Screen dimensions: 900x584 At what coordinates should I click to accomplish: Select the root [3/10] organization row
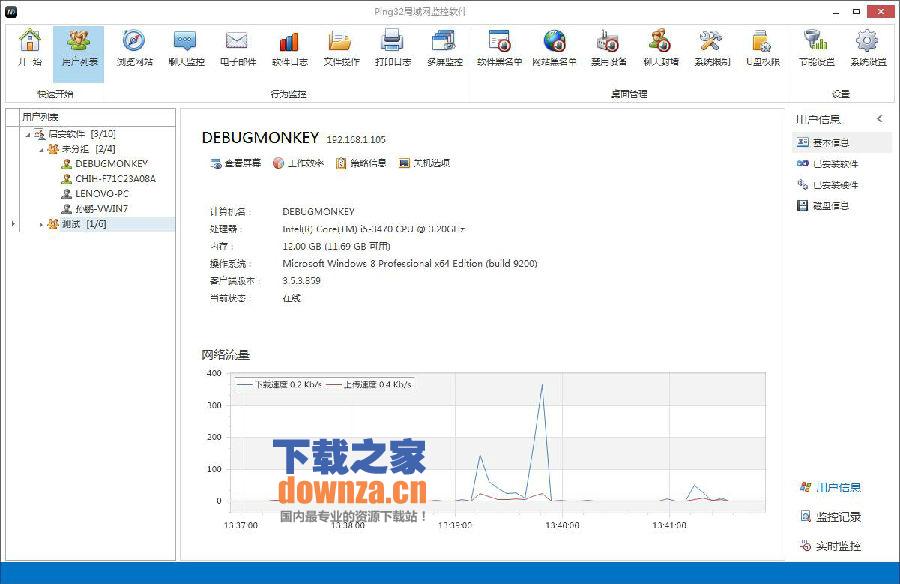pos(75,134)
